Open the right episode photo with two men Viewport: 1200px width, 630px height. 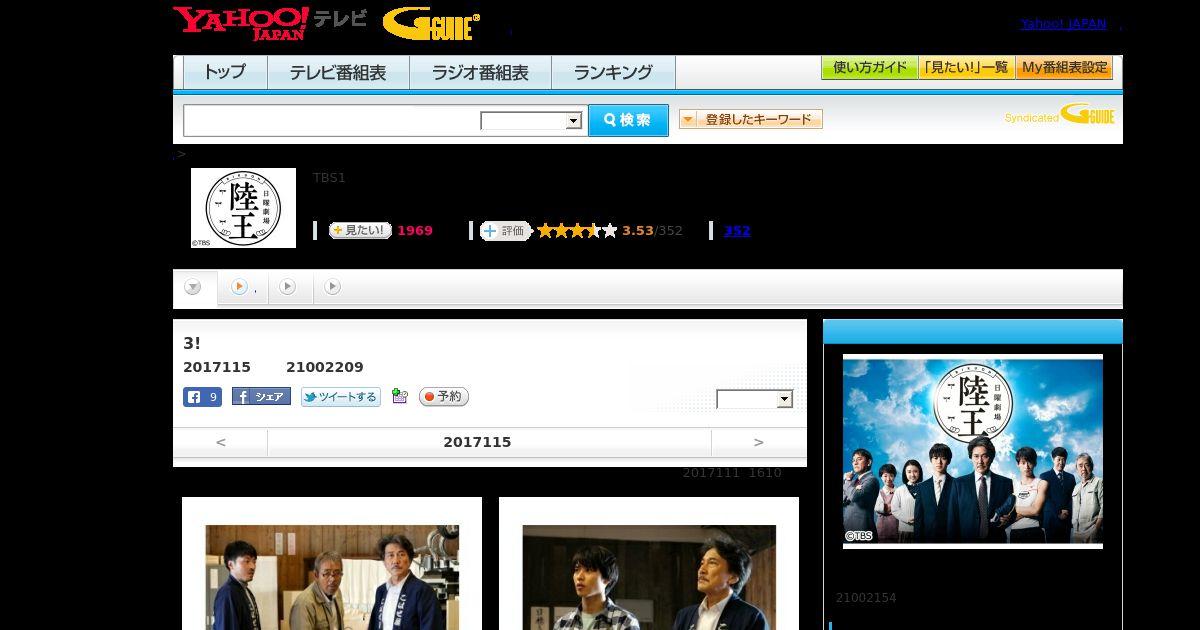click(x=649, y=577)
